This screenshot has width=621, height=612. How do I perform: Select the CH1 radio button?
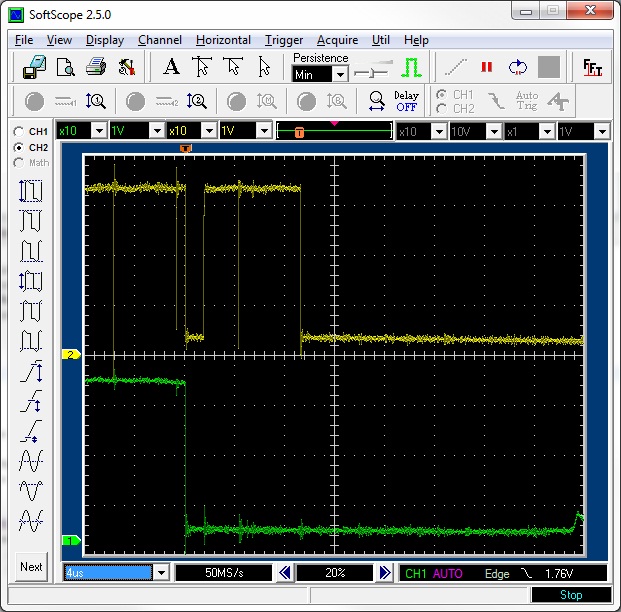(x=19, y=132)
